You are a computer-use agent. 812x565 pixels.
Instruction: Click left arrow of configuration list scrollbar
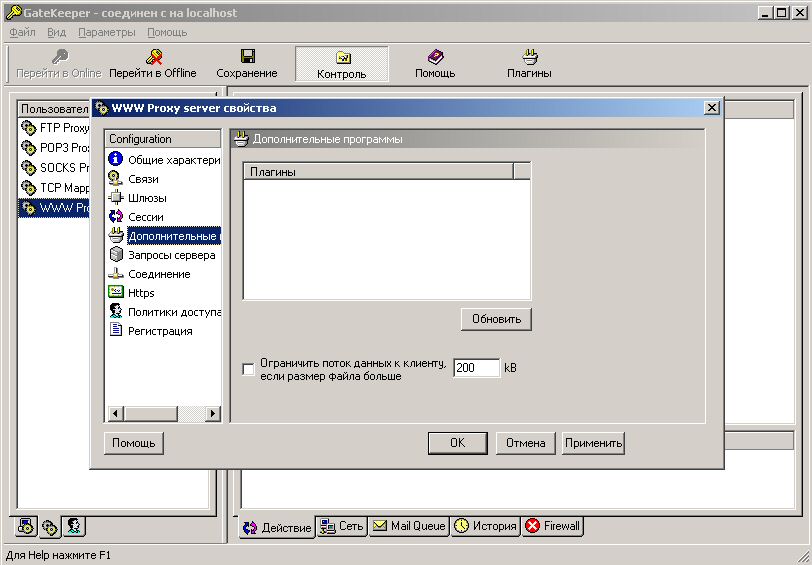click(x=115, y=413)
